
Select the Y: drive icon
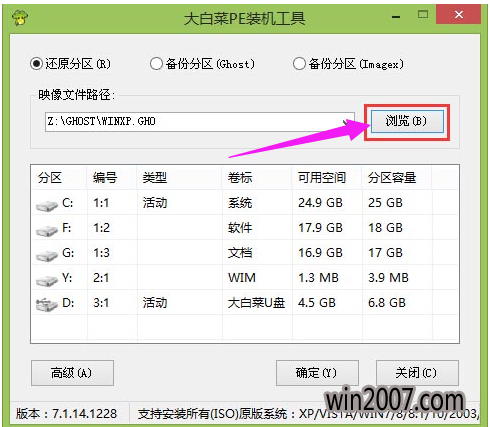pos(47,280)
